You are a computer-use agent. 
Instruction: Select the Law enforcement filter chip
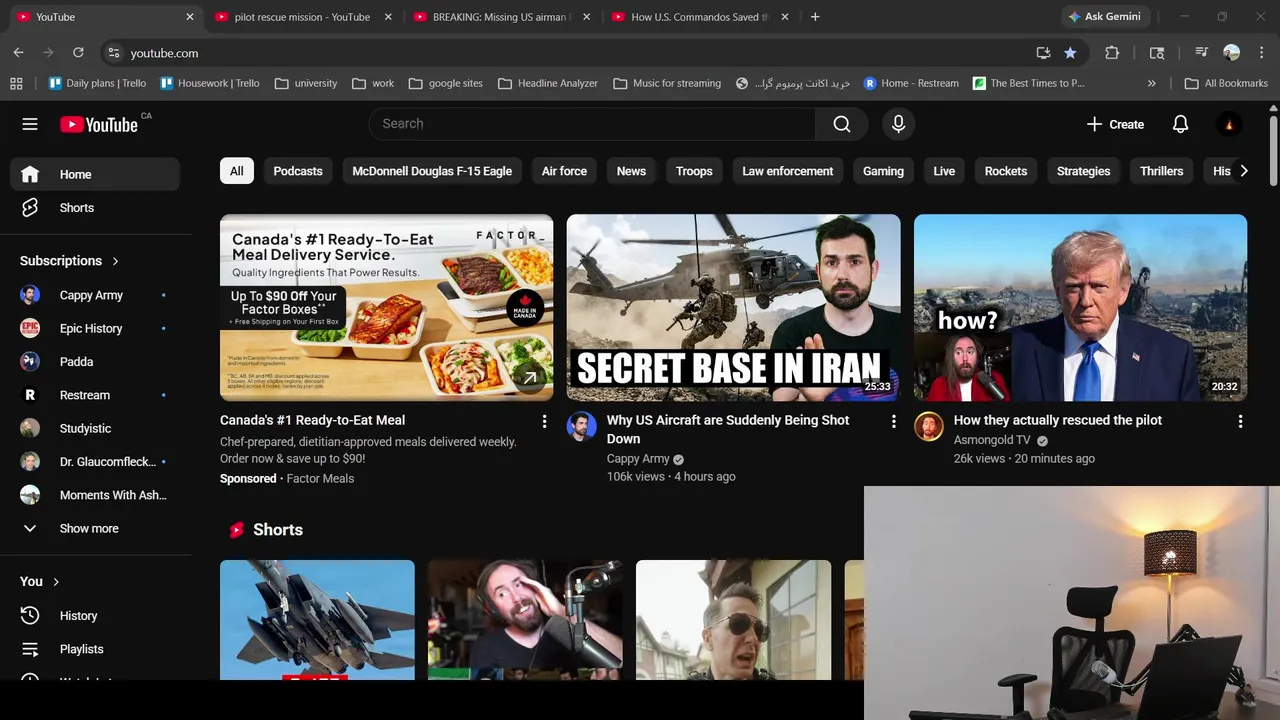(788, 171)
